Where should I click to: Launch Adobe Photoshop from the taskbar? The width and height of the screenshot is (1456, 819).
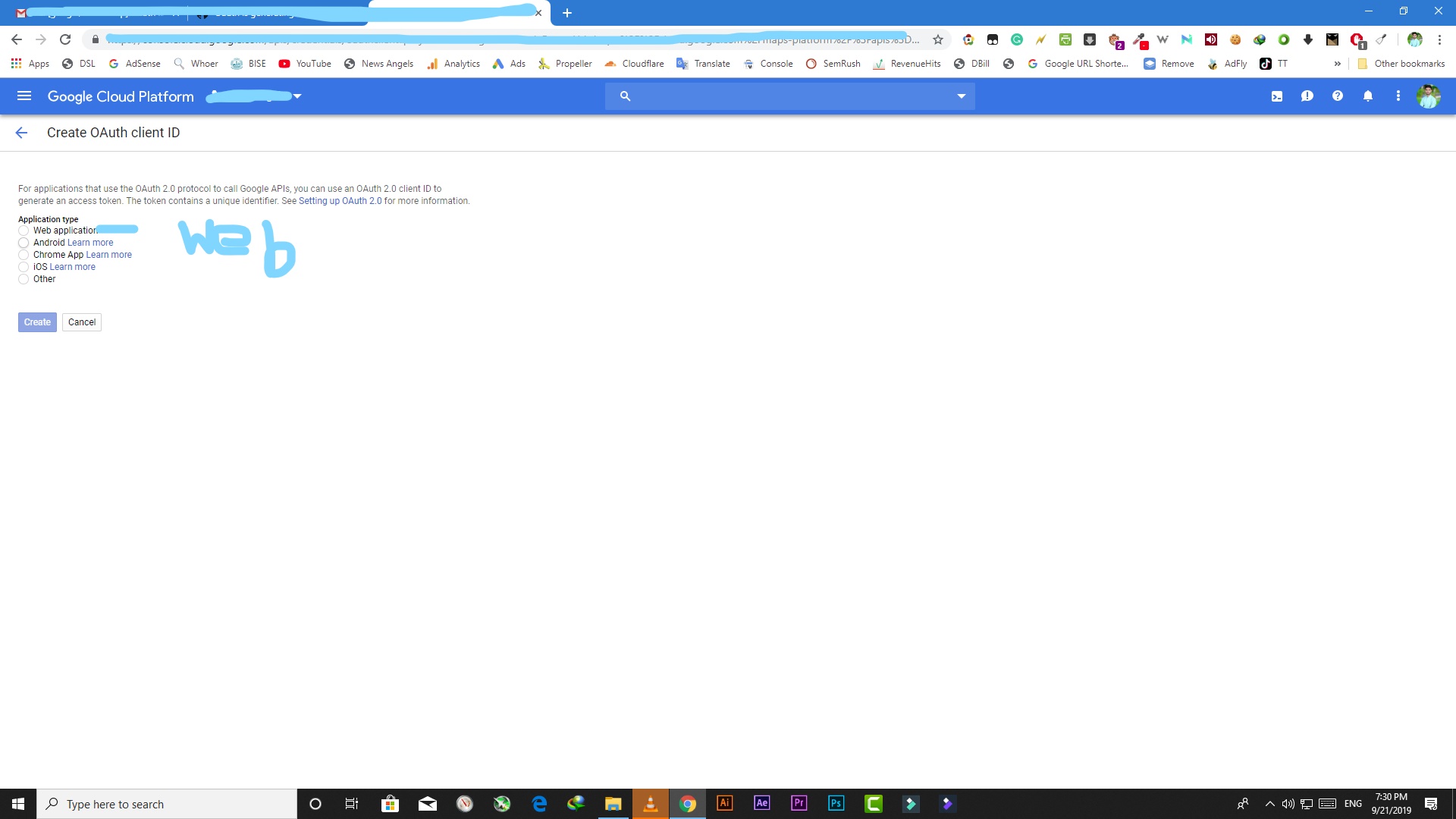(x=836, y=803)
